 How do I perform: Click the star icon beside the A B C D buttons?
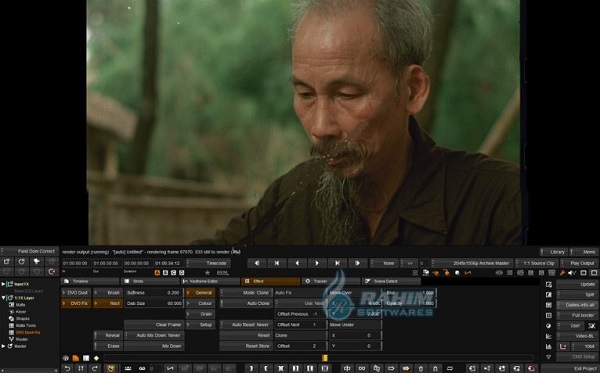(x=207, y=273)
